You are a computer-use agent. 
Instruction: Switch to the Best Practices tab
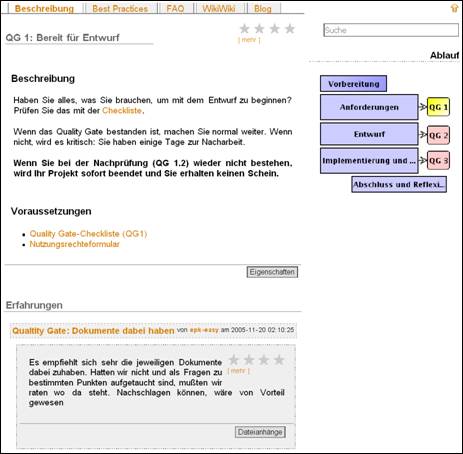pos(120,9)
